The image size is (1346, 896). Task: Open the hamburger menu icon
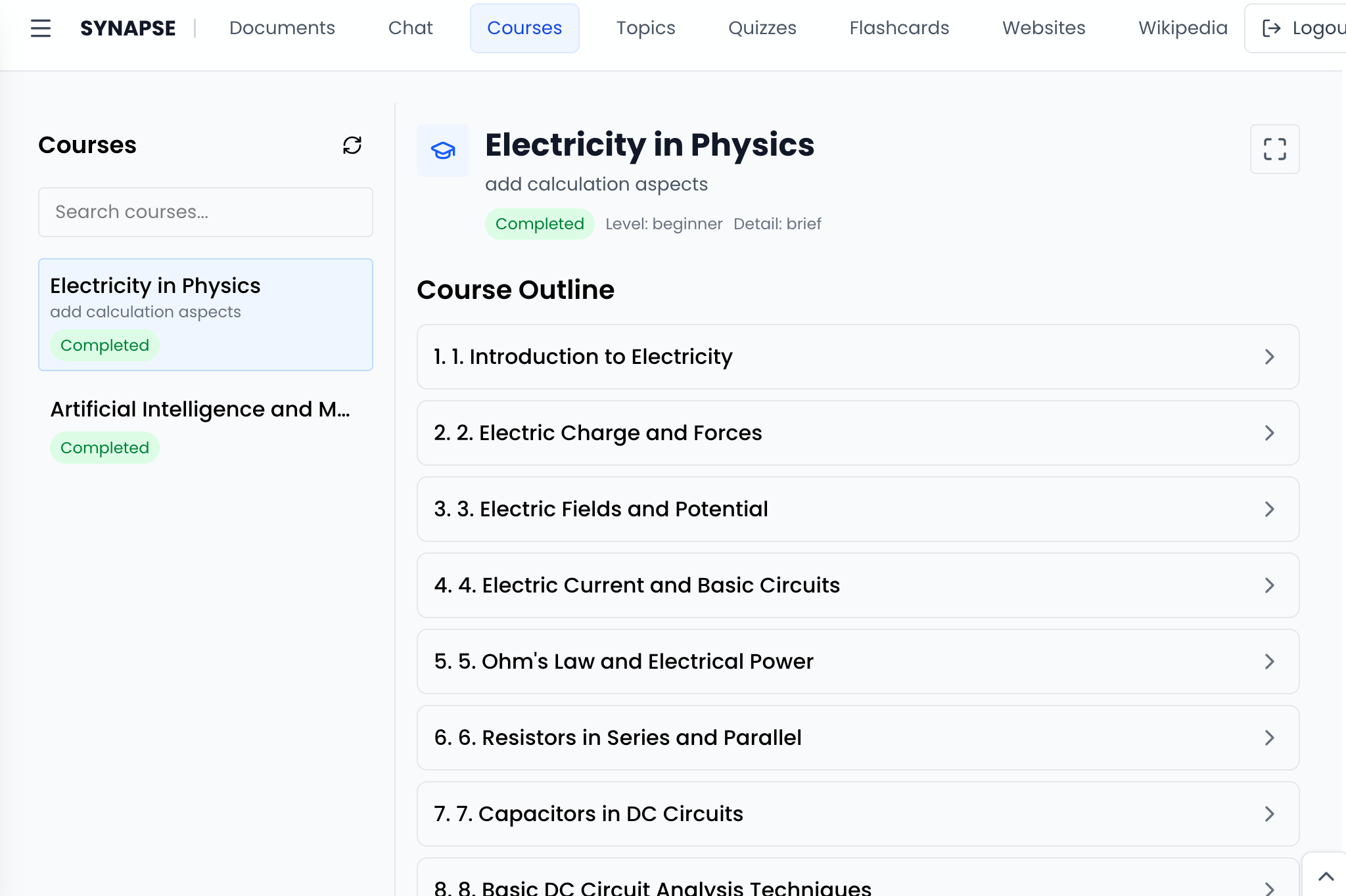pos(41,28)
